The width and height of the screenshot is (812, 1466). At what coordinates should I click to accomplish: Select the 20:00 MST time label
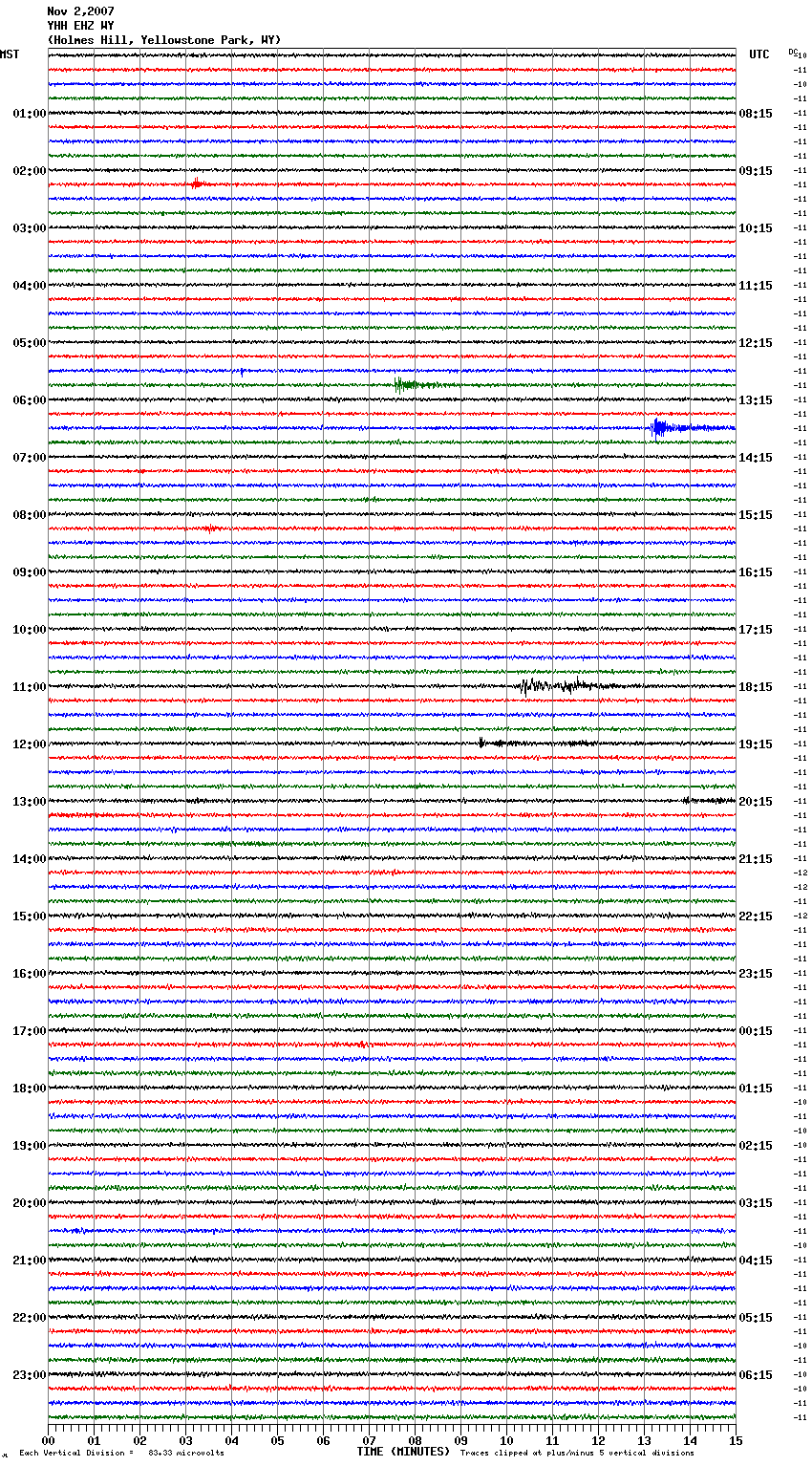tap(30, 1203)
